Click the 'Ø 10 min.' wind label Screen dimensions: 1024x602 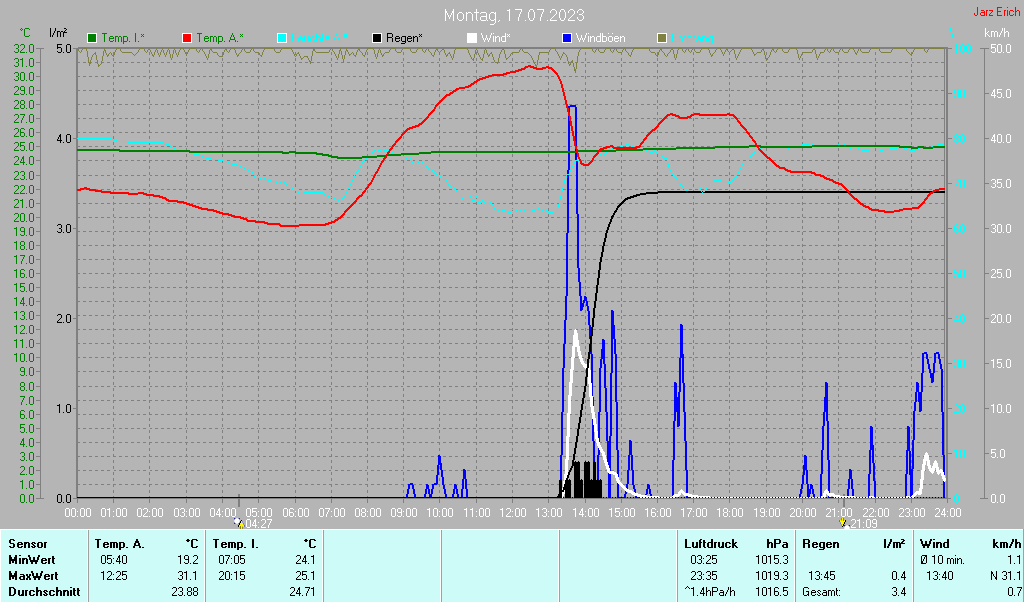coord(942,560)
